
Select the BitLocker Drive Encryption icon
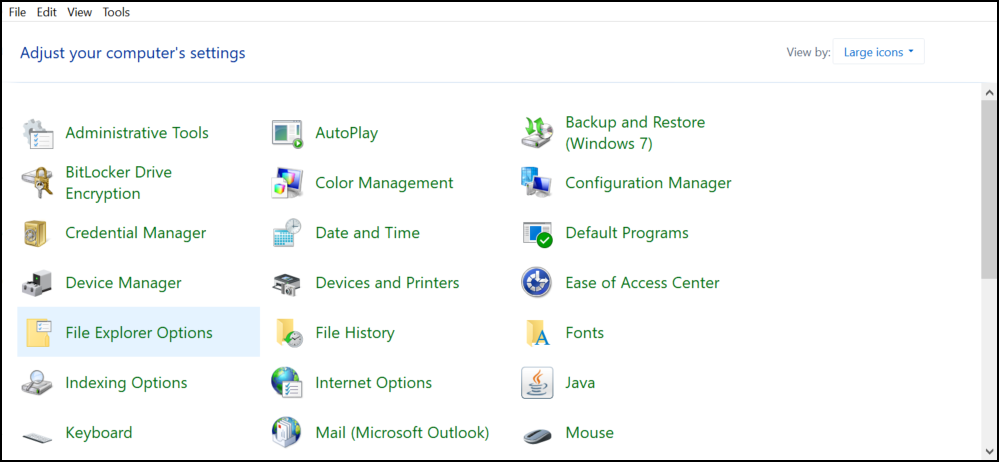click(x=37, y=183)
